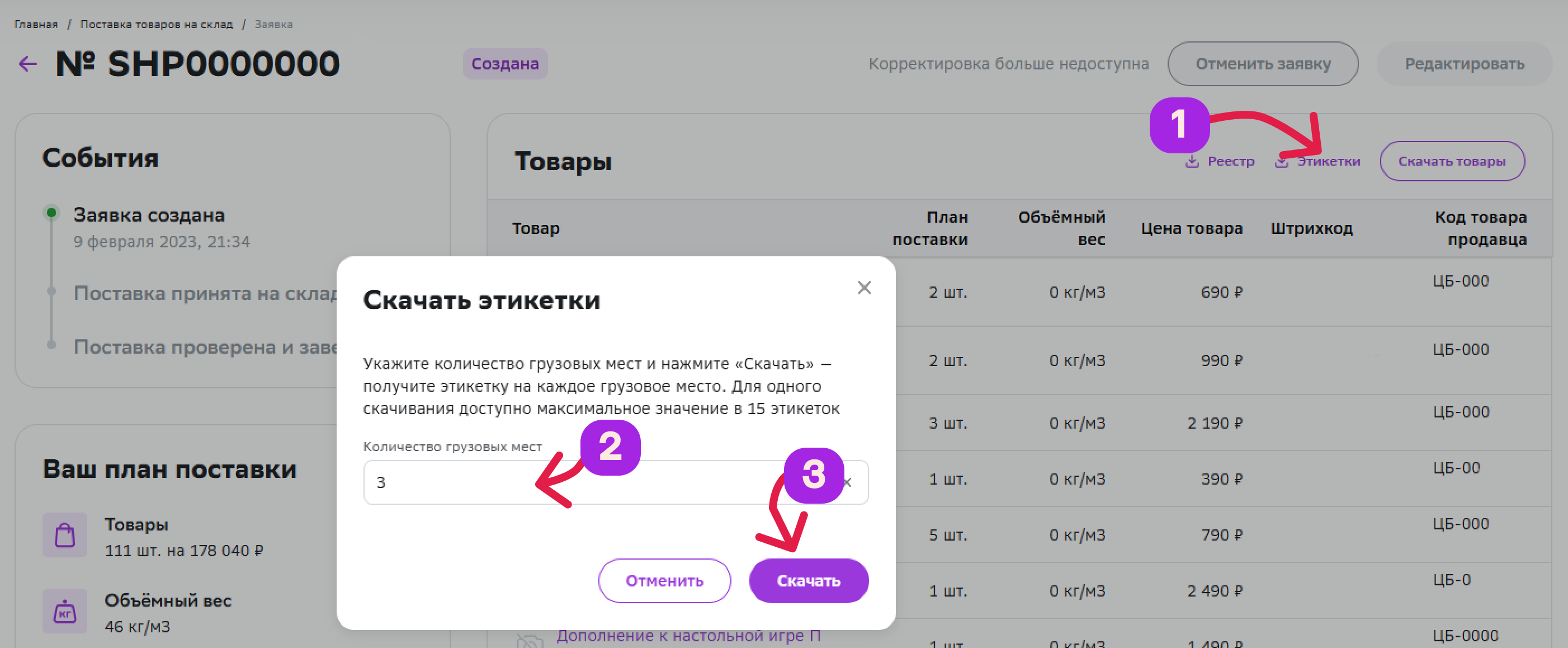
Task: Close the download labels dialog
Action: pyautogui.click(x=864, y=288)
